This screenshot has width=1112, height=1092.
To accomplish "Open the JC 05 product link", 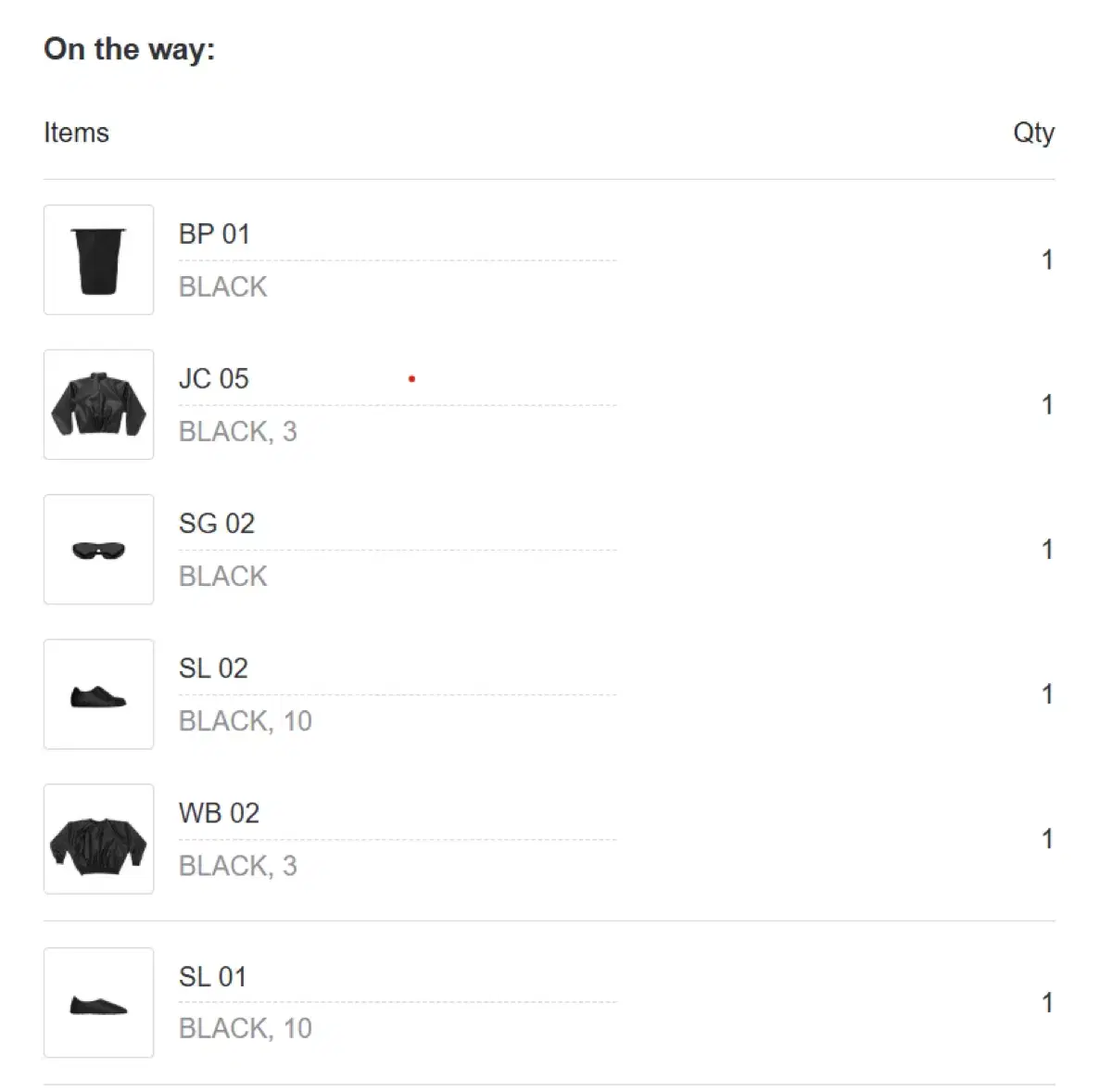I will pyautogui.click(x=213, y=378).
